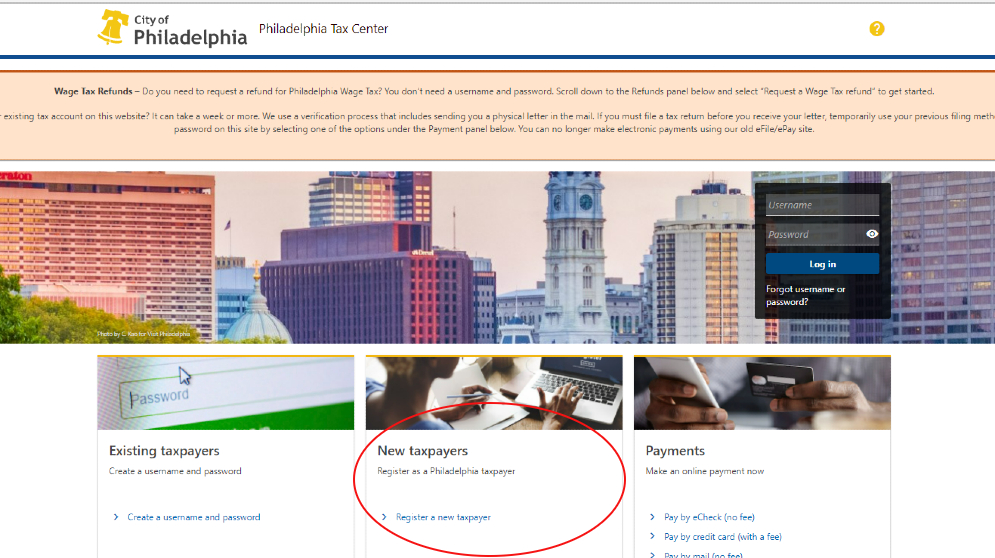The height and width of the screenshot is (558, 995).
Task: Click the Log in button
Action: click(x=822, y=264)
